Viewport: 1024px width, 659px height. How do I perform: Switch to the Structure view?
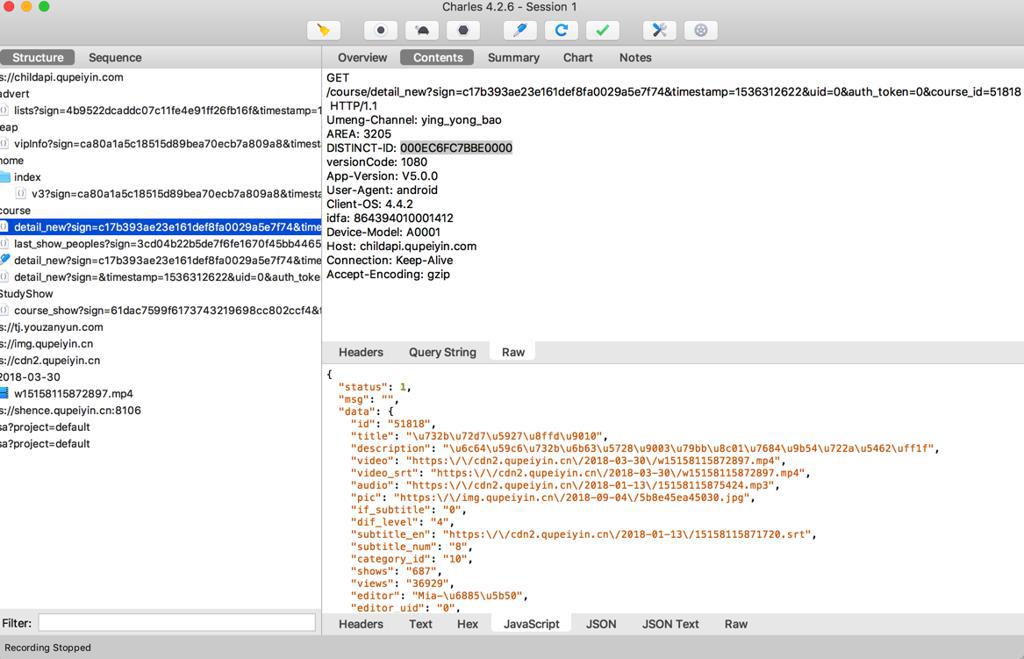pos(37,57)
